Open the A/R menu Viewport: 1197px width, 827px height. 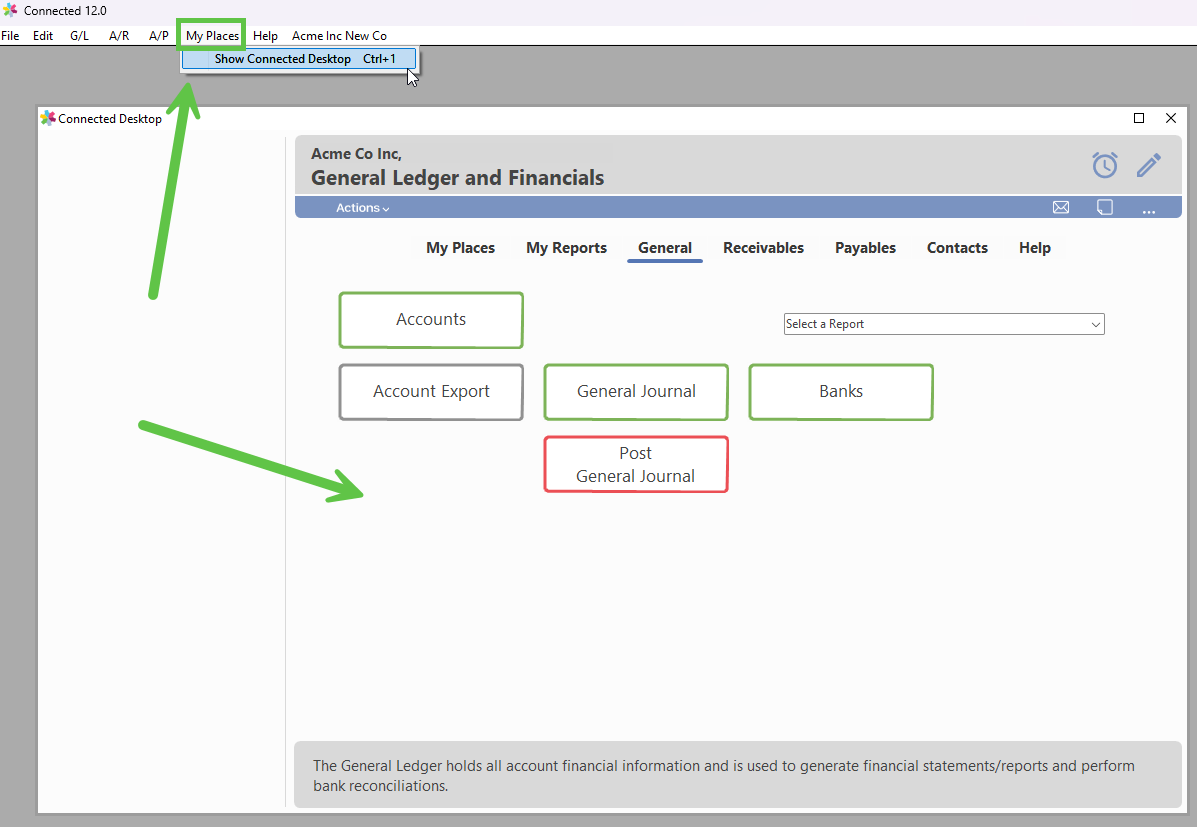click(x=119, y=36)
